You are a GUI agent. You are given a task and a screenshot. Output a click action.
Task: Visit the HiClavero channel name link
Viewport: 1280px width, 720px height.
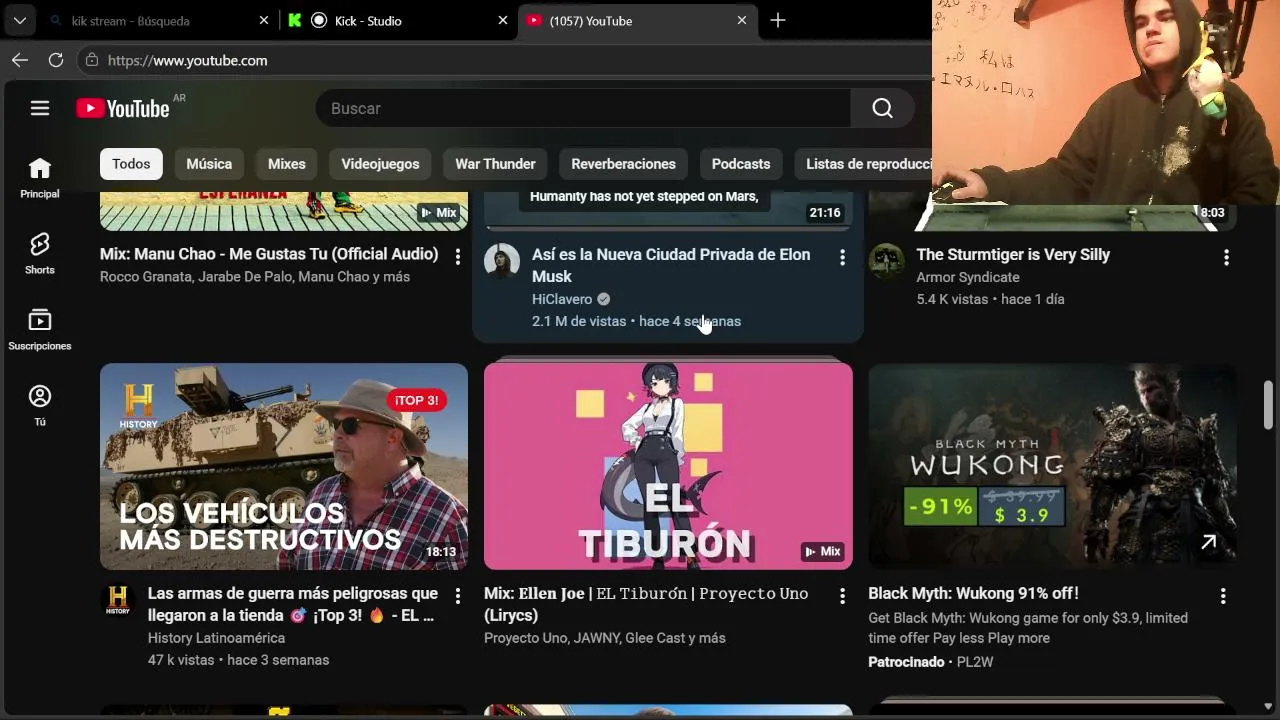point(562,299)
